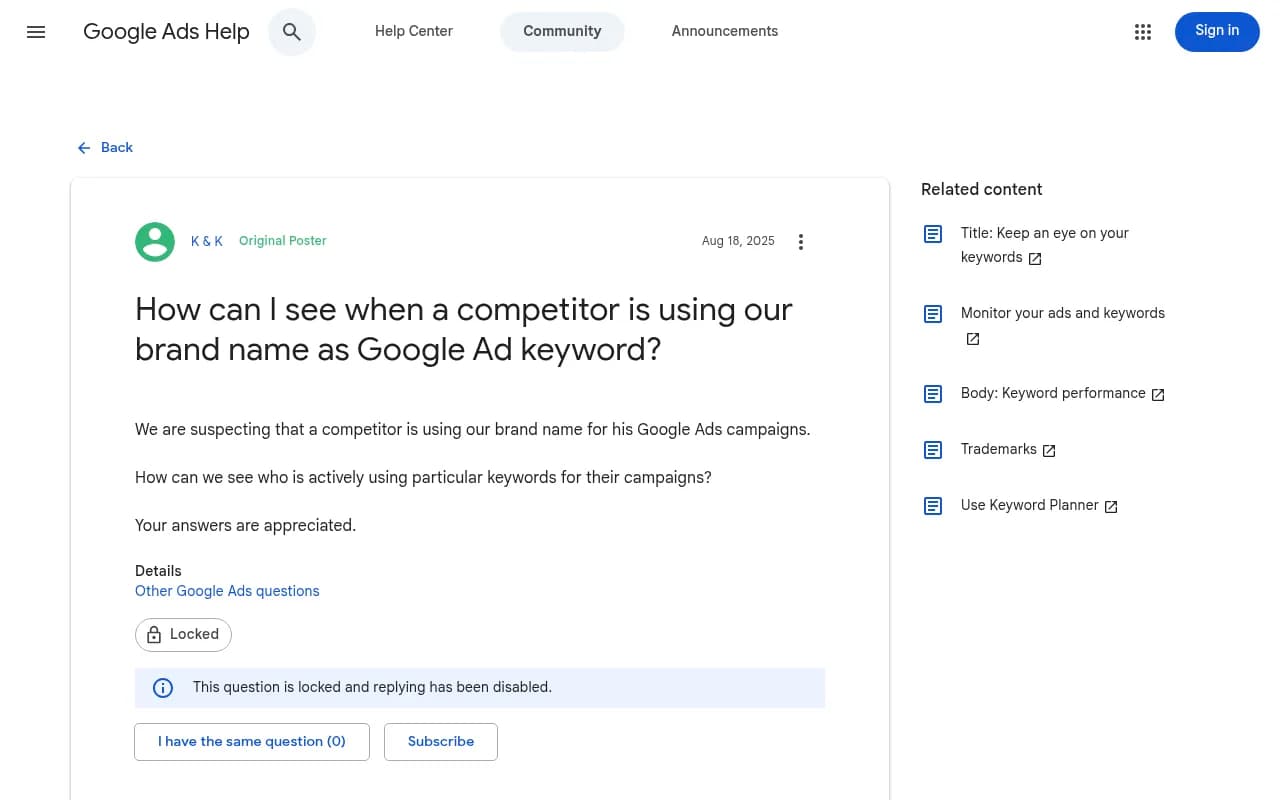
Task: Click external-link icon after Trademarks
Action: tap(1049, 451)
